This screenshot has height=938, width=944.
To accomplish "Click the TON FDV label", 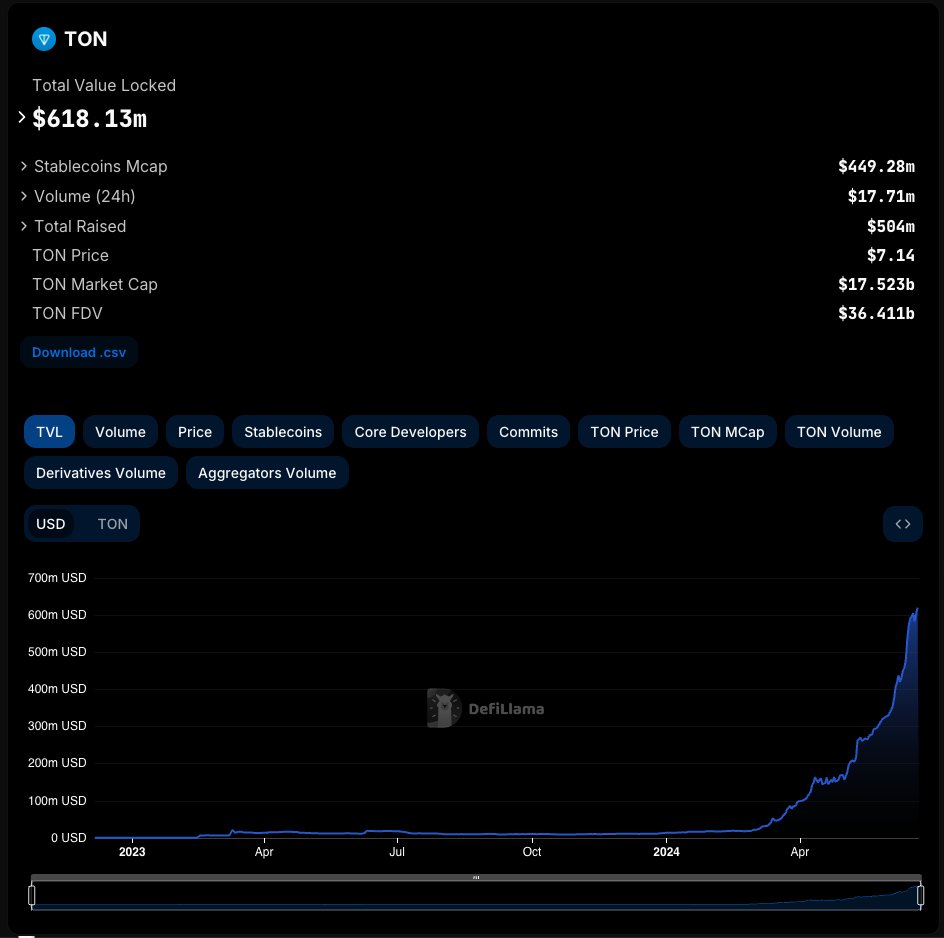I will 67,313.
